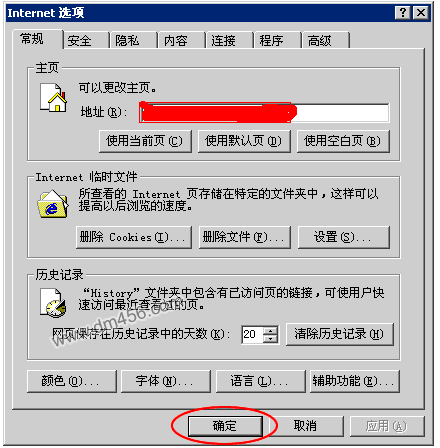Click the home page house icon
The width and height of the screenshot is (440, 448).
53,98
